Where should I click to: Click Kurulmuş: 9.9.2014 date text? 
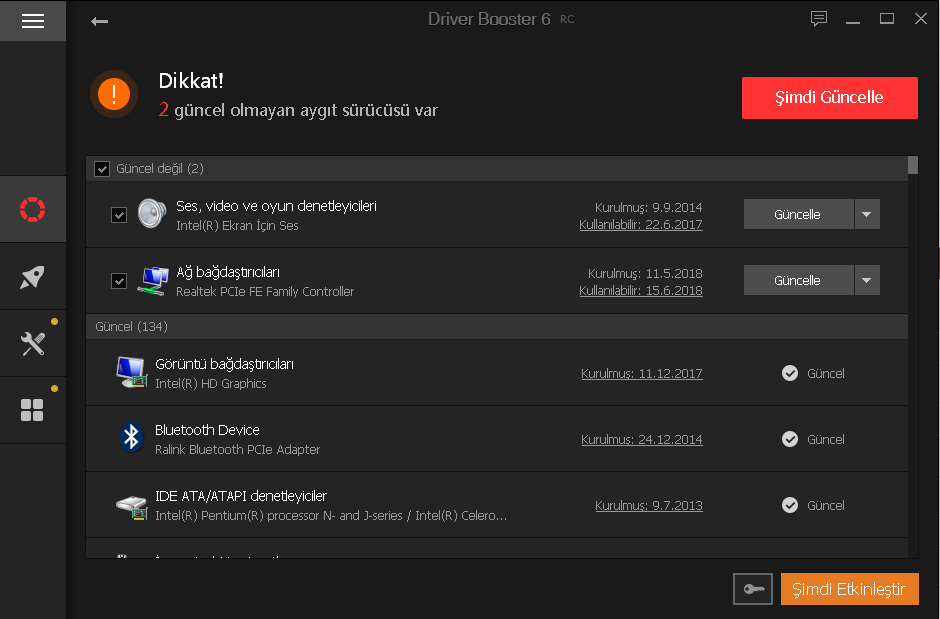click(x=648, y=207)
